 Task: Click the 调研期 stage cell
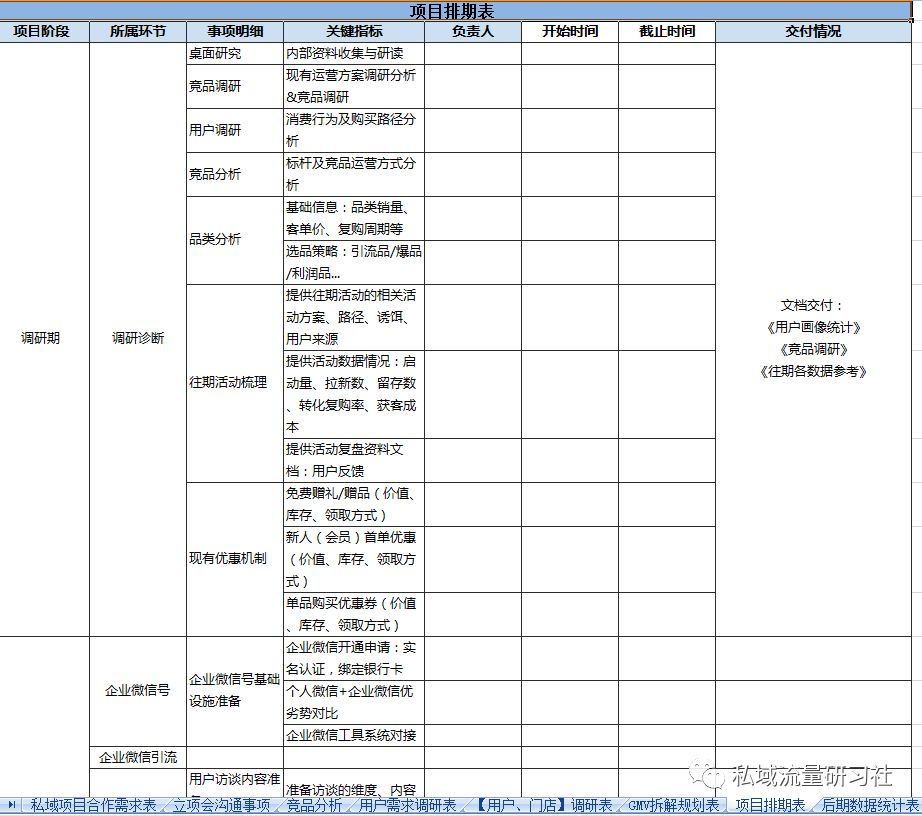(x=45, y=339)
